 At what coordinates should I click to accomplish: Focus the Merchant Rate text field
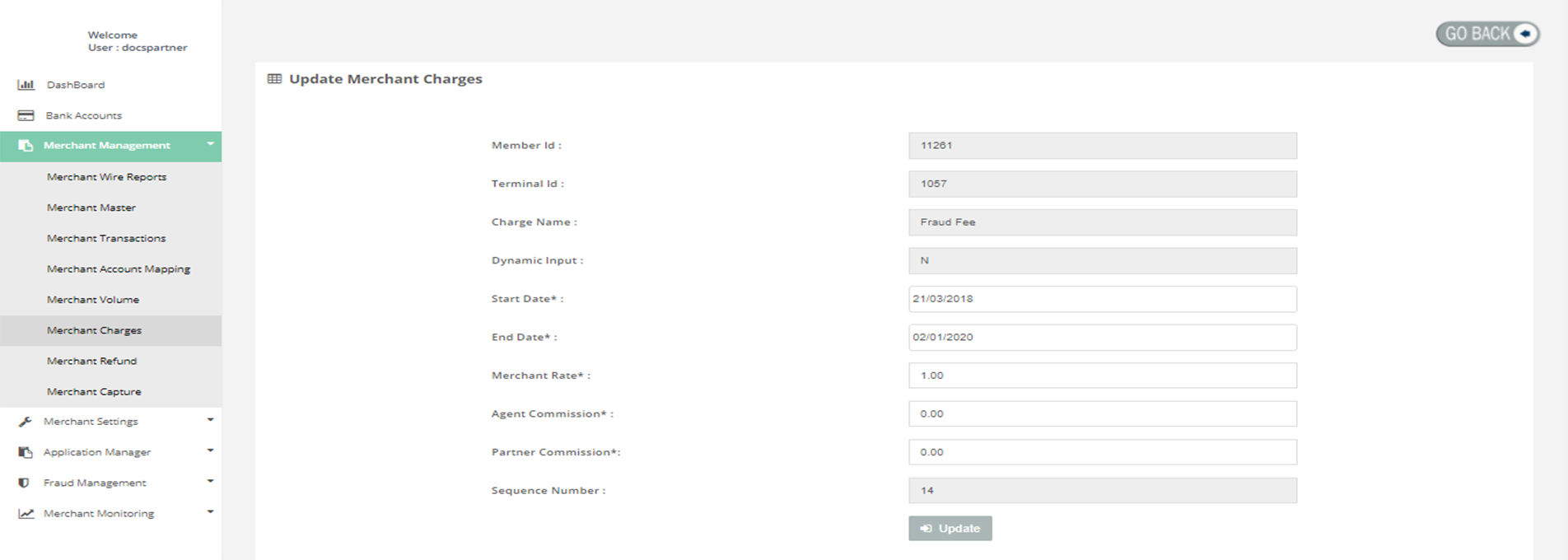pyautogui.click(x=1102, y=376)
